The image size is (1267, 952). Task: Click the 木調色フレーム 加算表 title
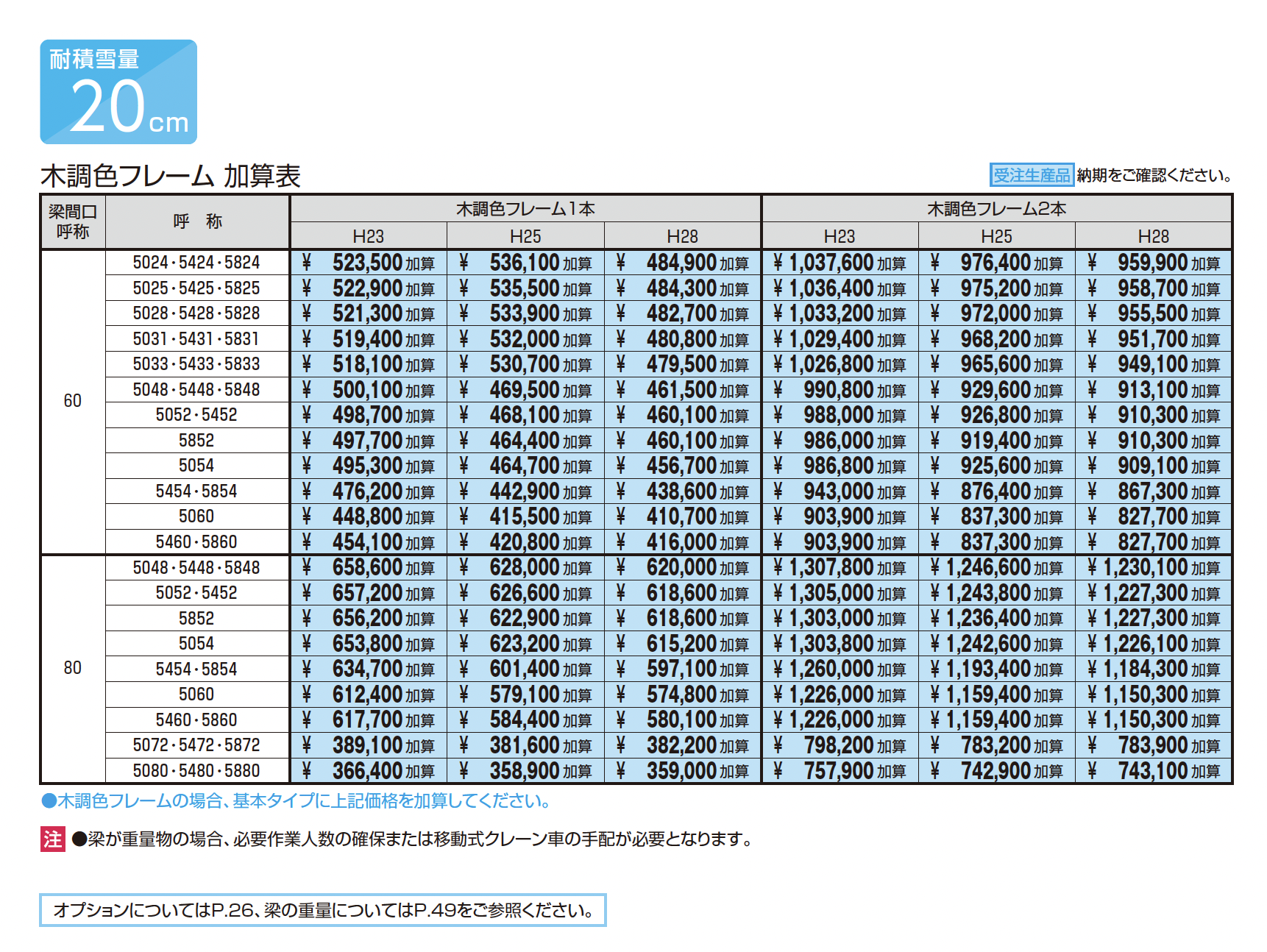(x=171, y=176)
